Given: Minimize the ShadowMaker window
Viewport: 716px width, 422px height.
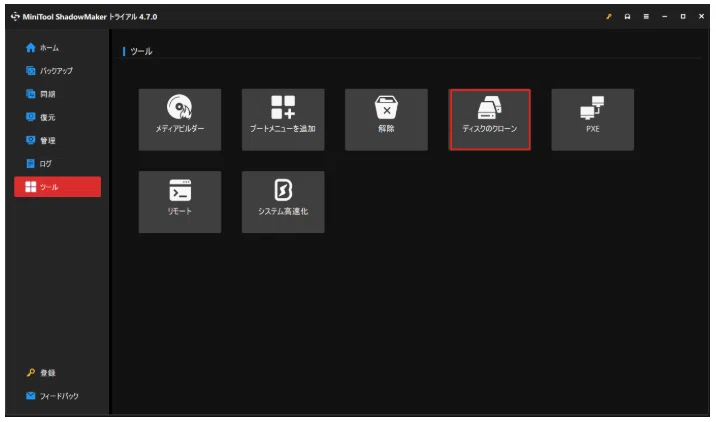Looking at the screenshot, I should pyautogui.click(x=664, y=16).
